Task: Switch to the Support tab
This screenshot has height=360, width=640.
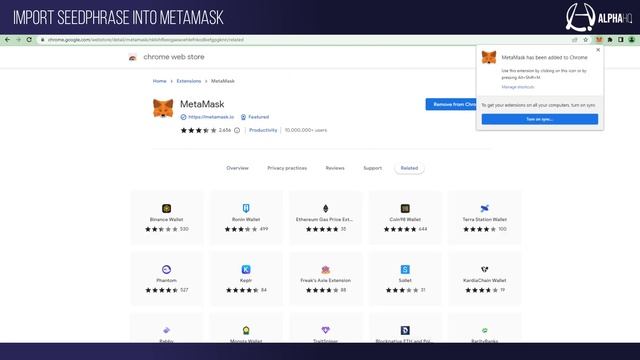Action: pos(373,168)
